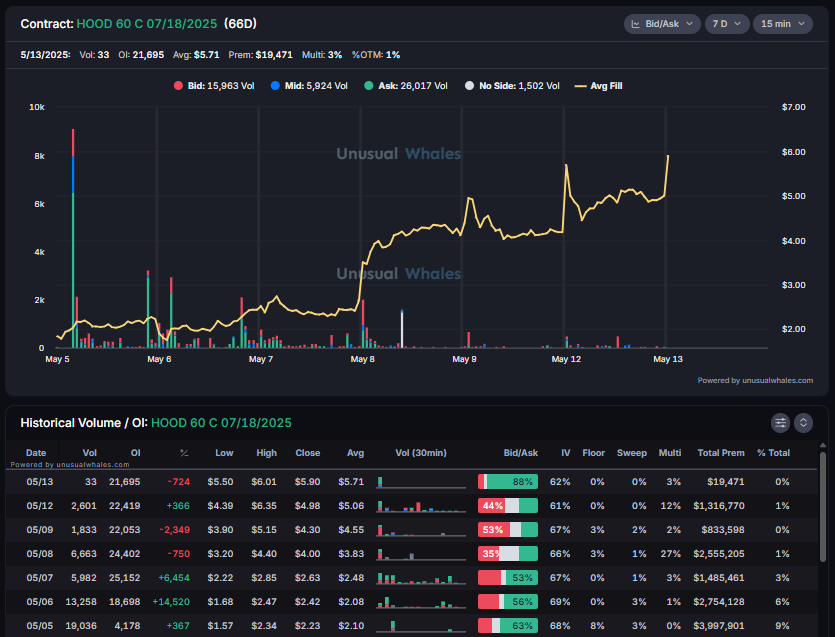The image size is (835, 637).
Task: Click the $3,997,901 total premium cell
Action: tap(718, 625)
